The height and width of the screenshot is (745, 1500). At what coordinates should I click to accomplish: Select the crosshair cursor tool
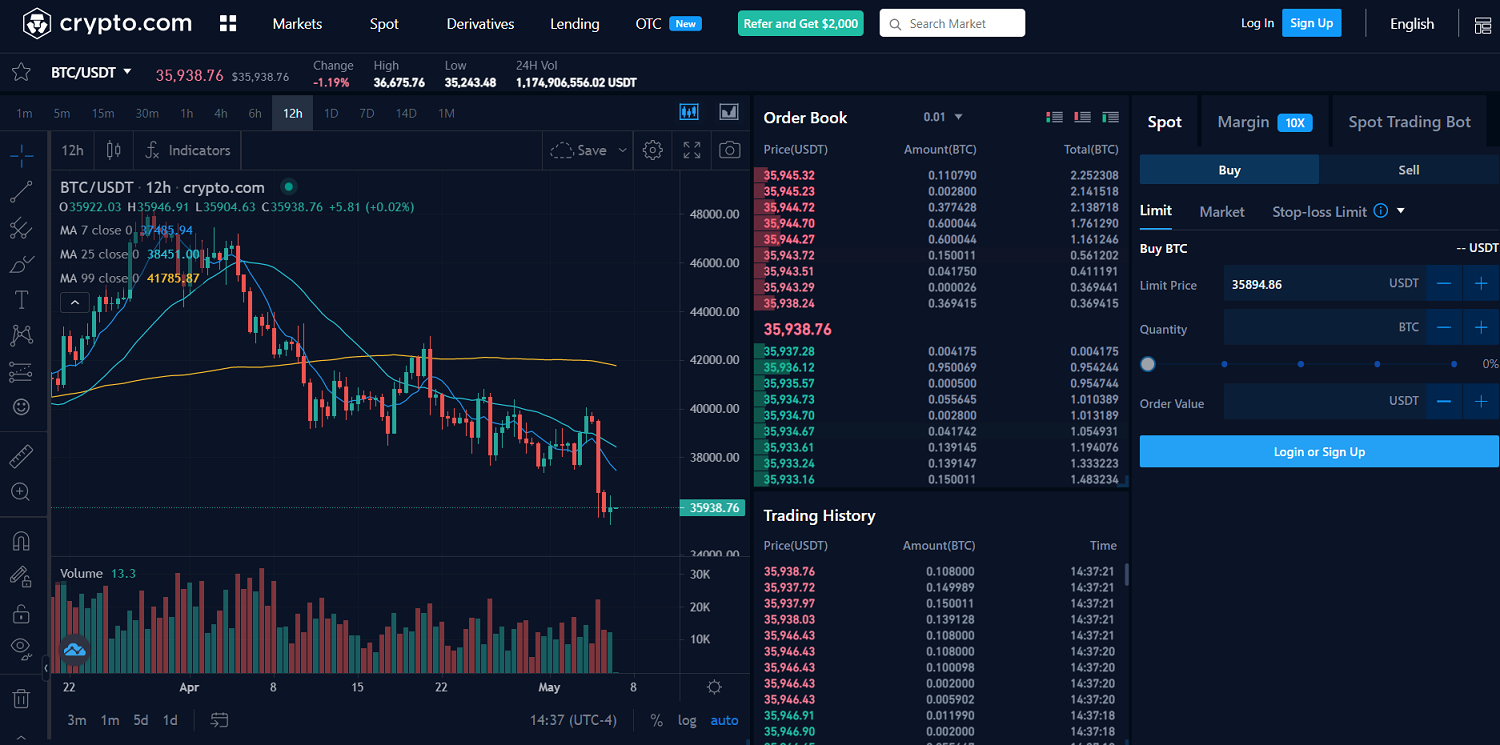pos(21,155)
